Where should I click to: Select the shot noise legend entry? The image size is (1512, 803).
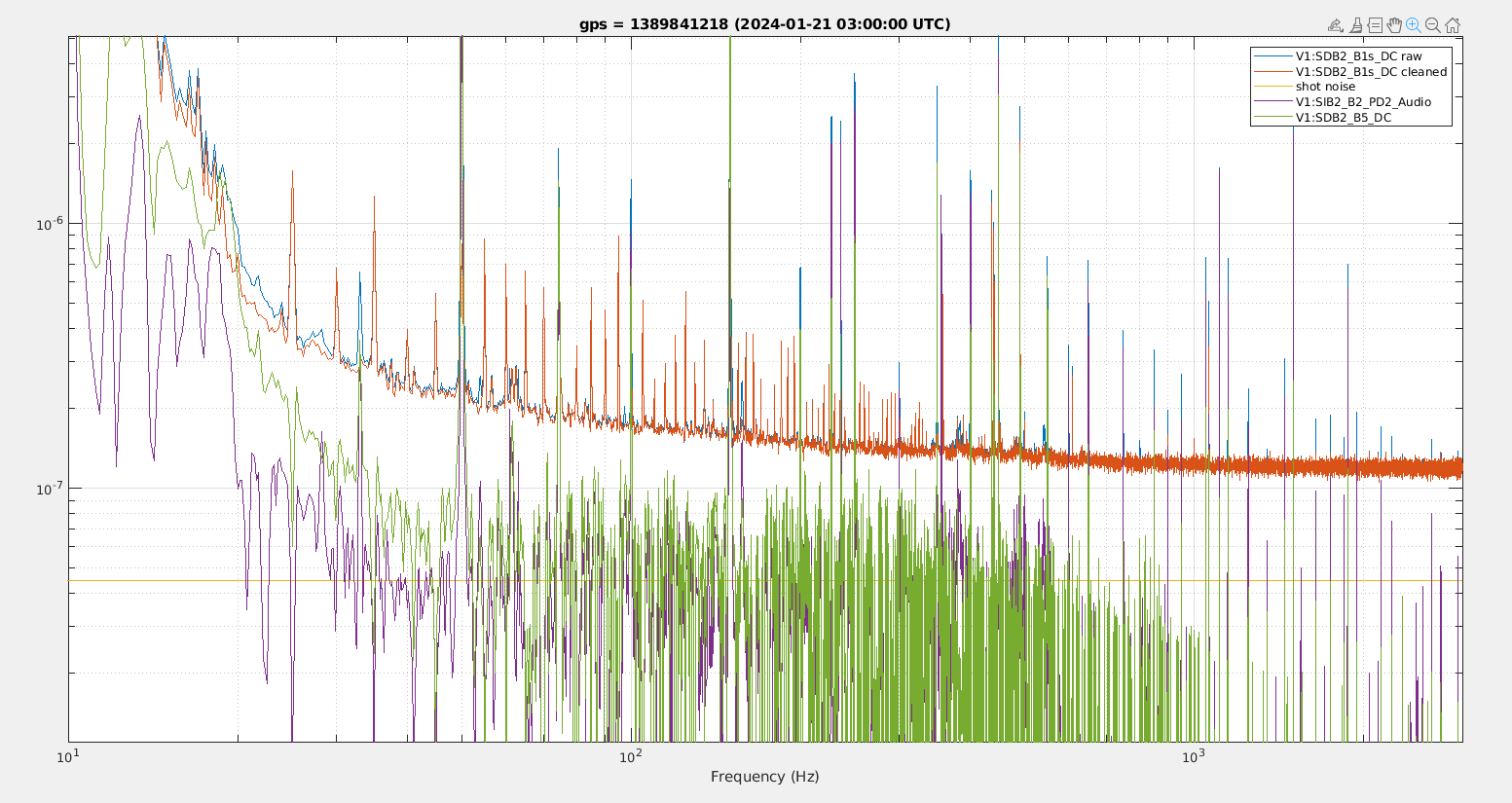coord(1325,87)
